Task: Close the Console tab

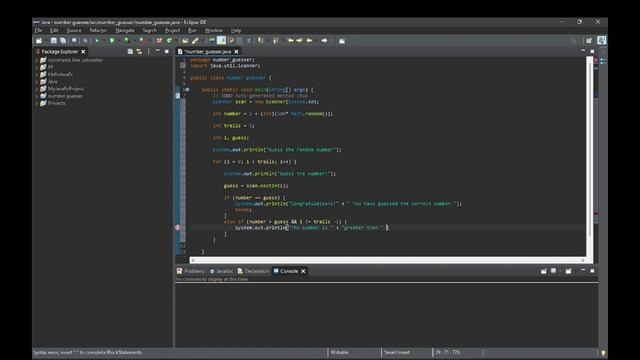Action: click(303, 271)
